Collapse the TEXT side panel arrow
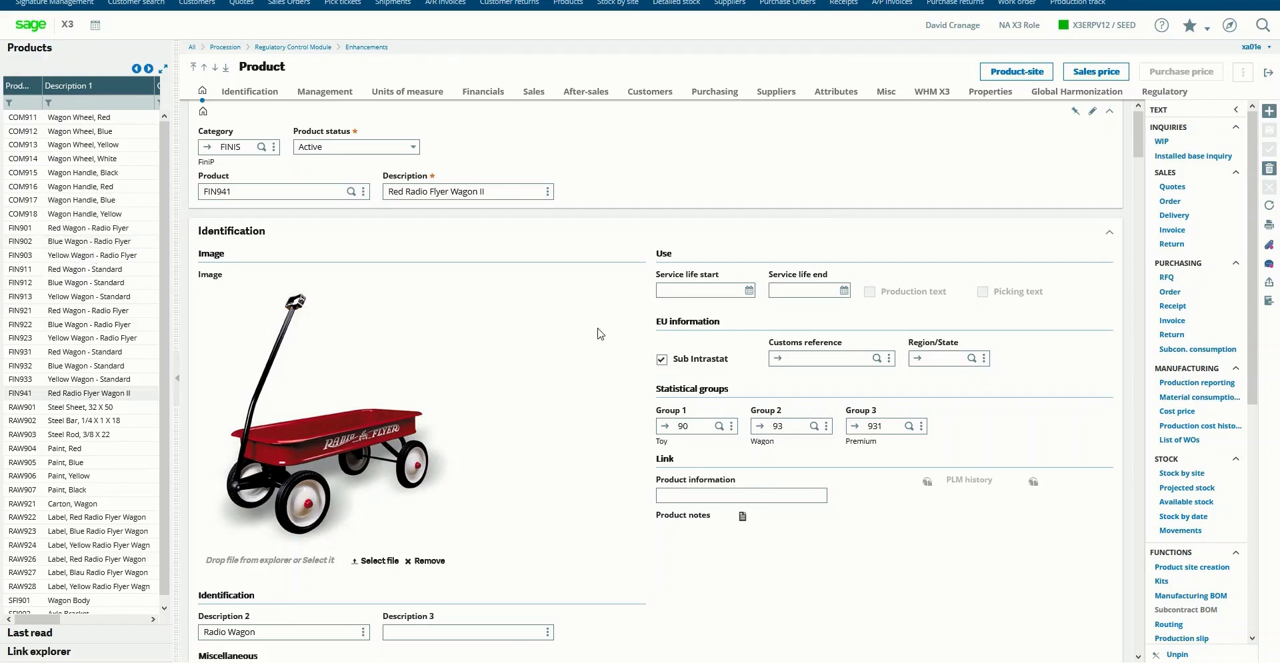Viewport: 1280px width, 663px height. point(1235,110)
